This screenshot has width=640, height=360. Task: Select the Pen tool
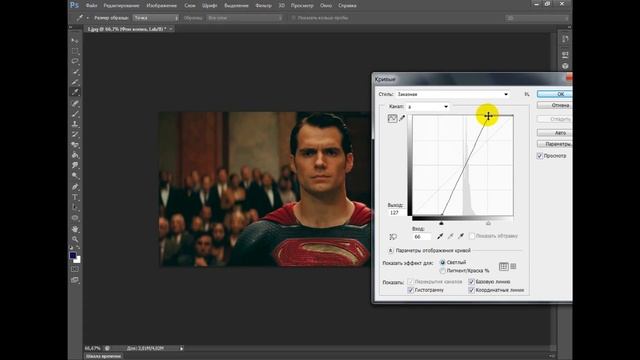point(75,187)
